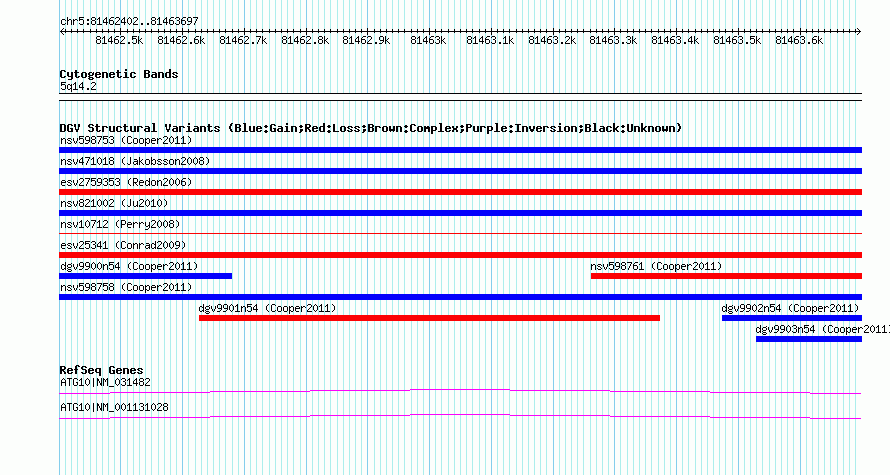Click the 81463.3k ruler tick label
The image size is (890, 475).
coord(614,40)
